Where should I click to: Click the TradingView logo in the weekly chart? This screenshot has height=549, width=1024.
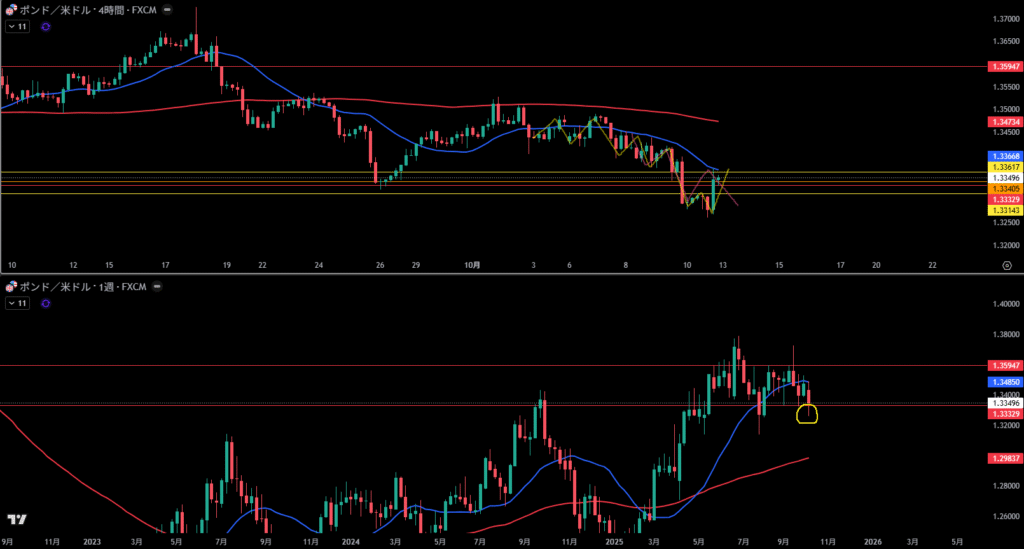[16, 519]
